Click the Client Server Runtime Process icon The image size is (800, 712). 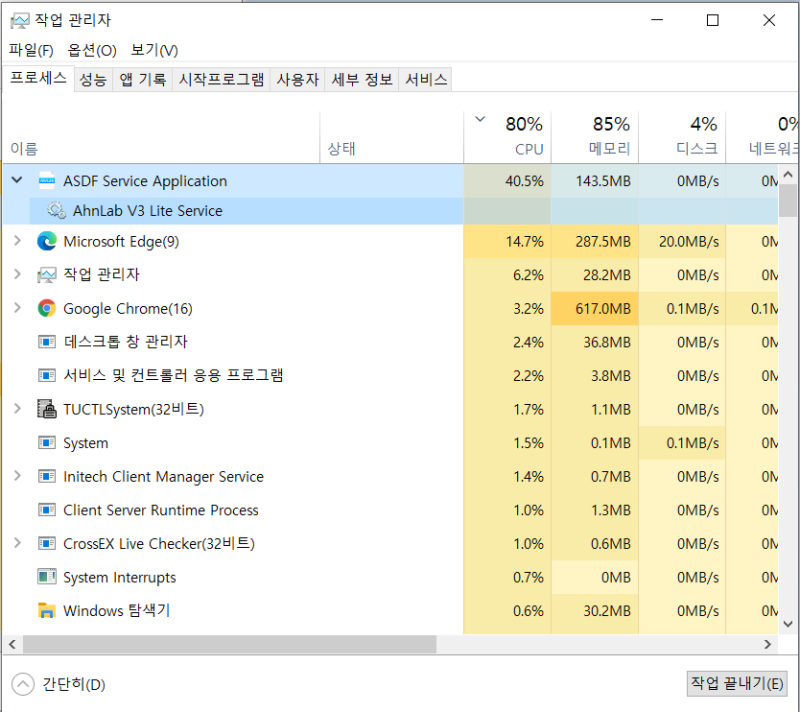click(x=47, y=510)
